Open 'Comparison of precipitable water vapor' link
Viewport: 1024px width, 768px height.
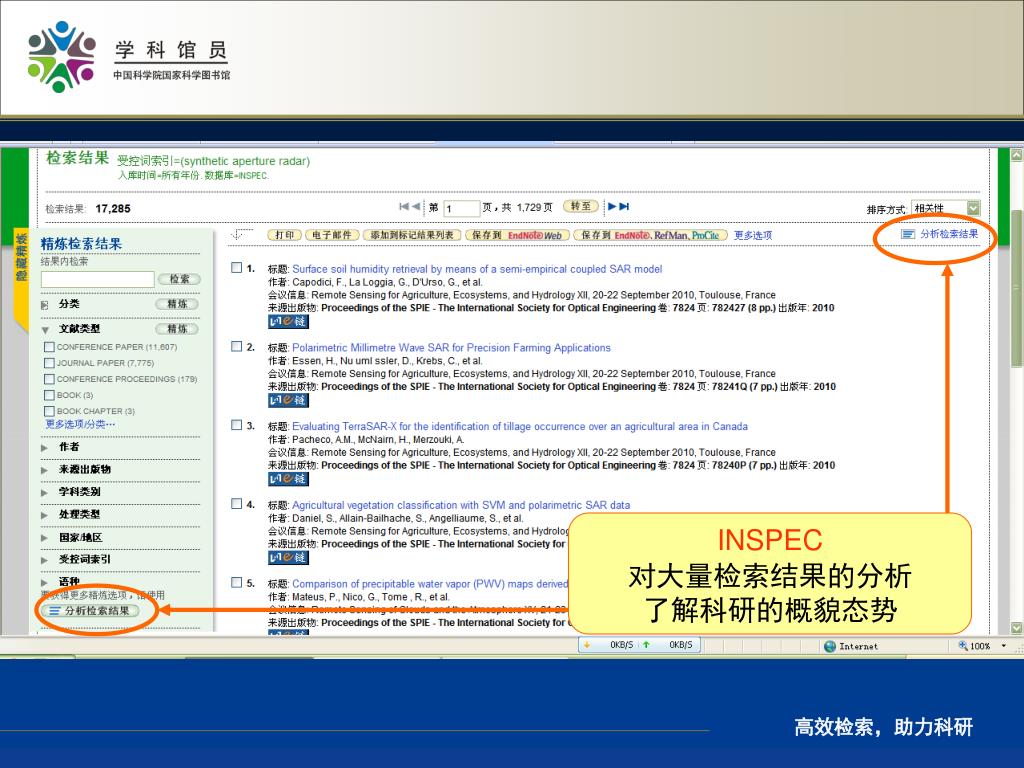coord(430,584)
